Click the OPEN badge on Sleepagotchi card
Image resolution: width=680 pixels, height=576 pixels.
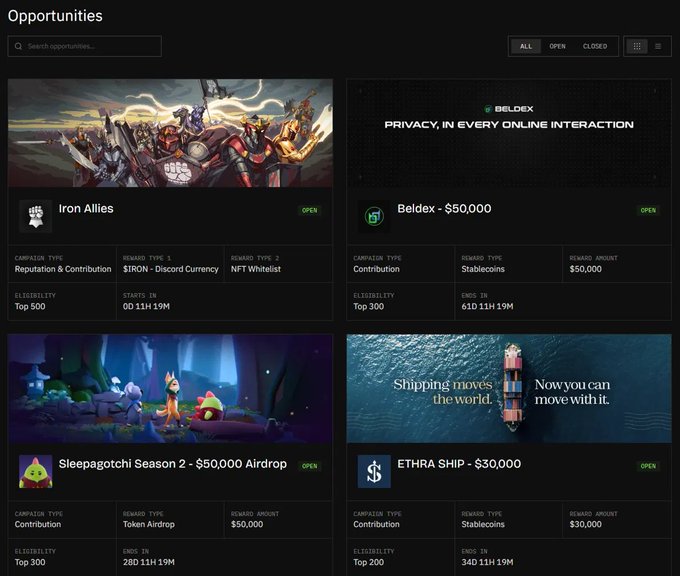pyautogui.click(x=309, y=466)
